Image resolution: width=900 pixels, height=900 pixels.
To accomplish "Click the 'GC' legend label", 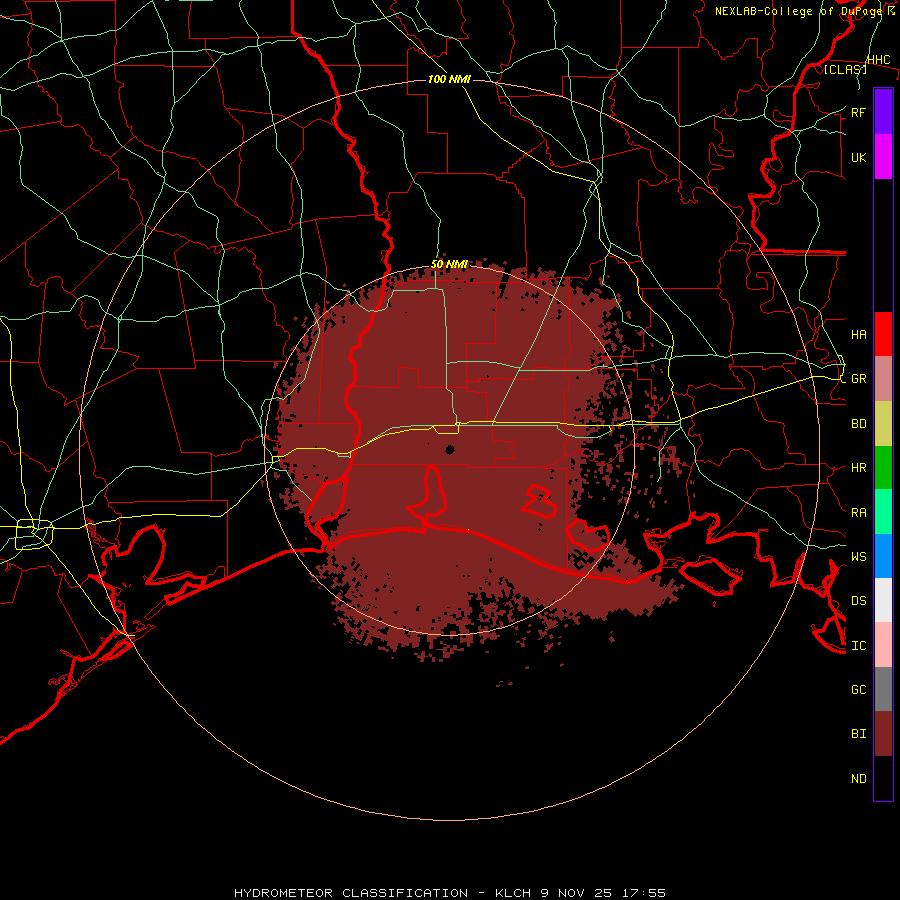I will [859, 690].
